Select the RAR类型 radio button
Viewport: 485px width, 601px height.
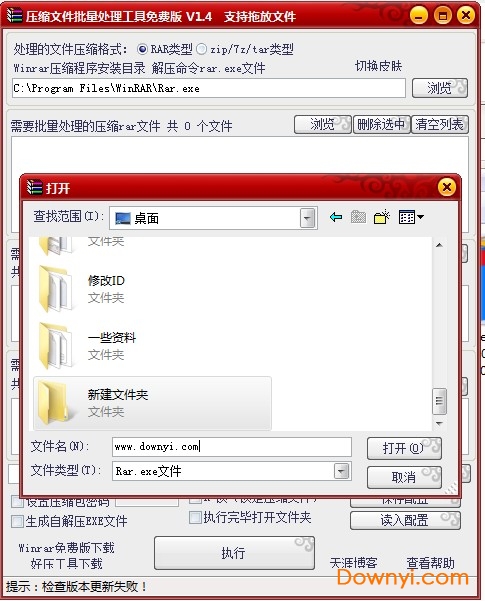[142, 49]
